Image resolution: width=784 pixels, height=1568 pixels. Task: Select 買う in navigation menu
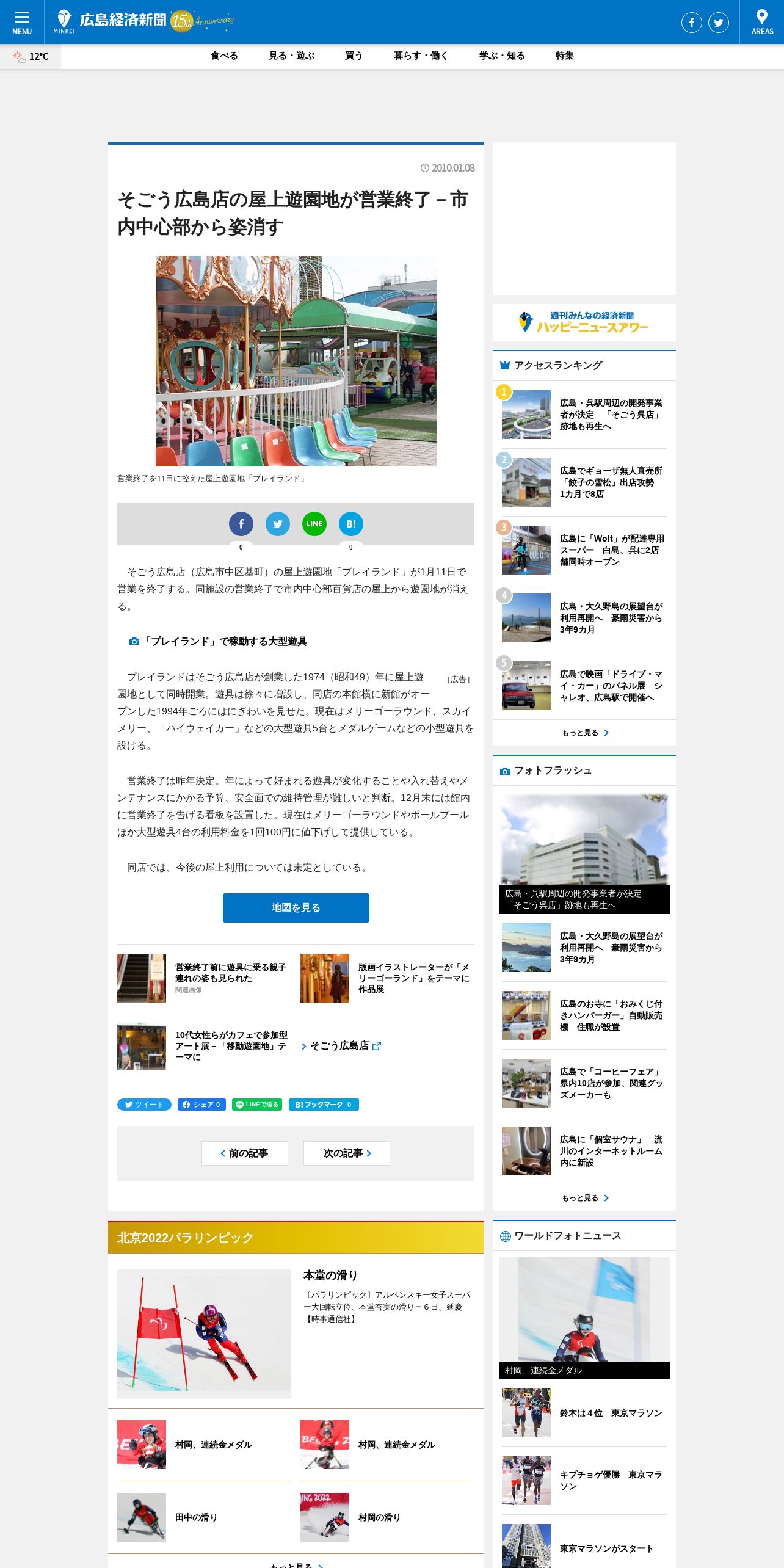coord(354,56)
